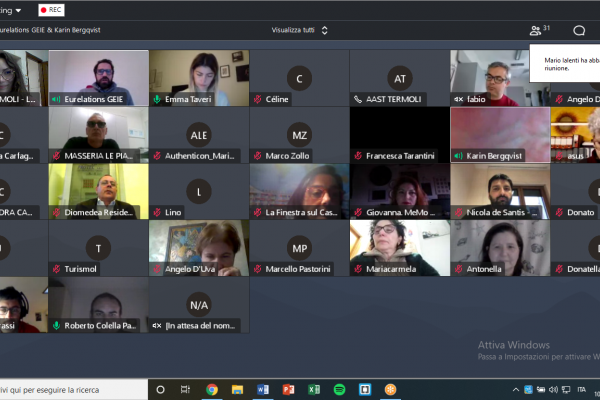This screenshot has width=600, height=400.
Task: Click the Marco Zollo name label
Action: point(287,156)
